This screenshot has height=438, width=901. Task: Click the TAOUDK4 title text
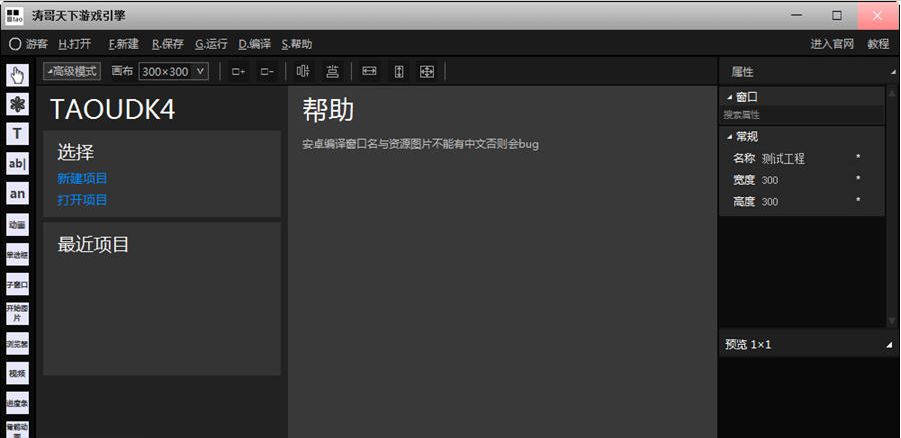113,109
